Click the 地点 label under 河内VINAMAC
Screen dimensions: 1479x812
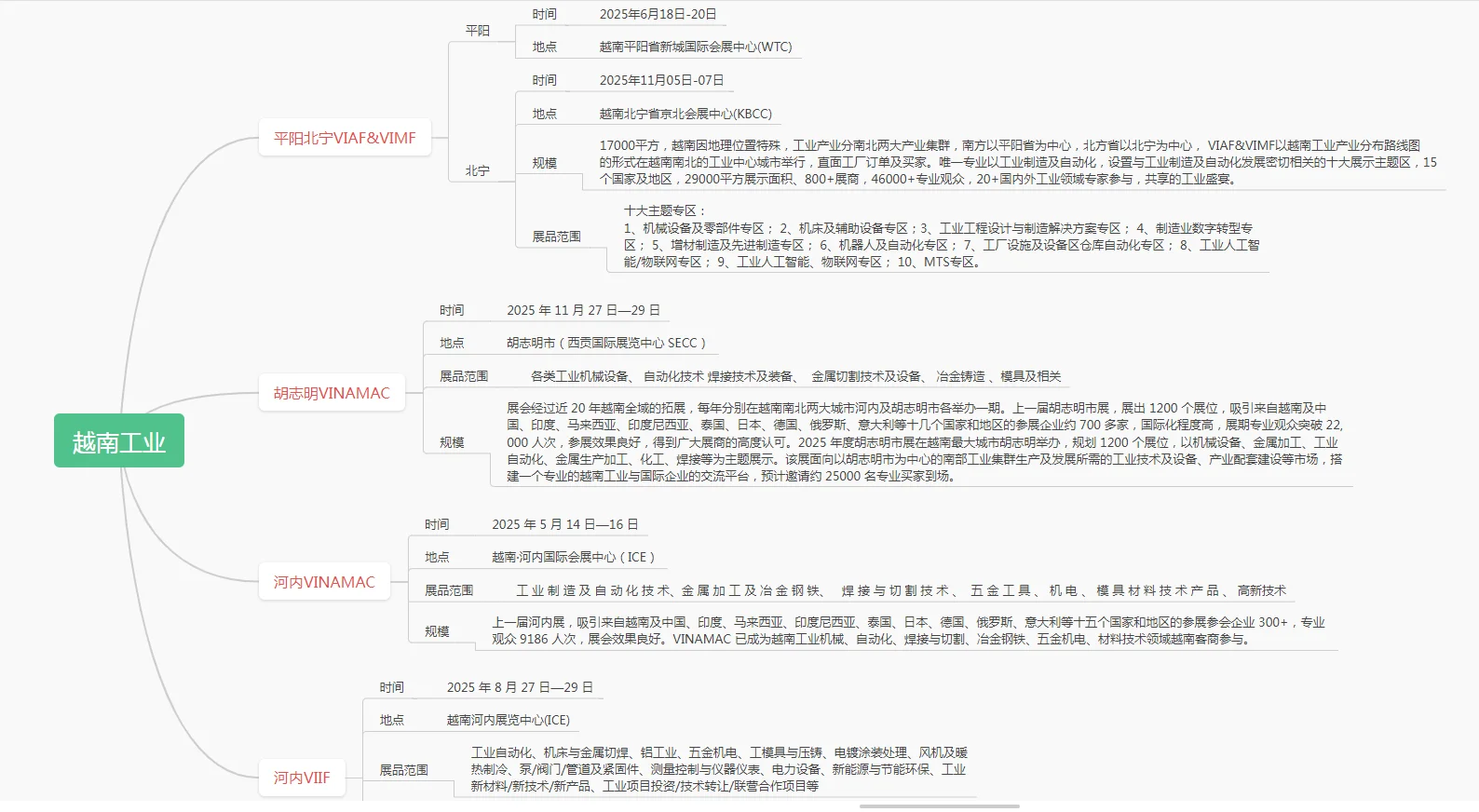[x=437, y=557]
